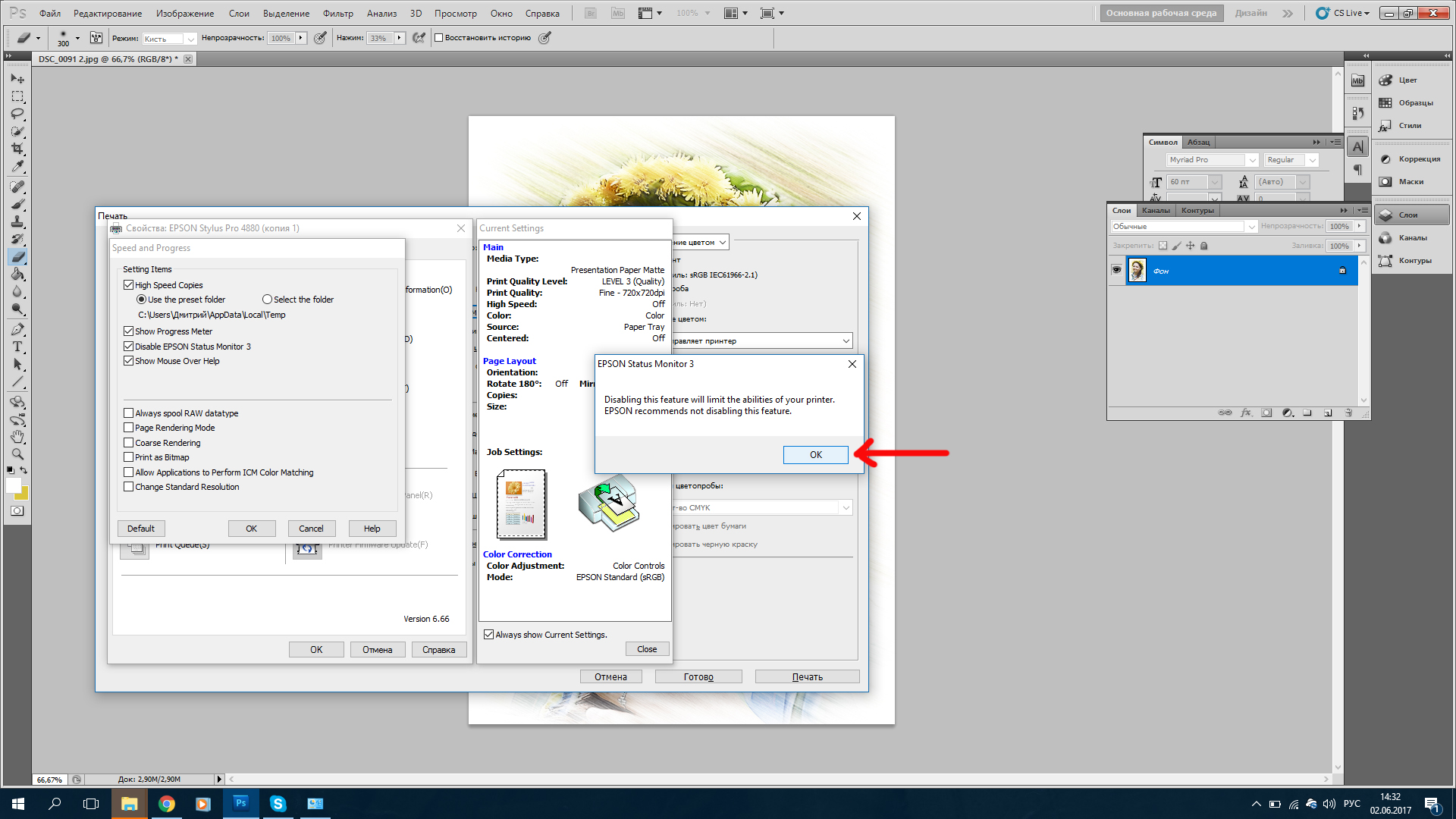Open the Заливка fill slider arrow
This screenshot has height=819, width=1456.
pos(1360,246)
